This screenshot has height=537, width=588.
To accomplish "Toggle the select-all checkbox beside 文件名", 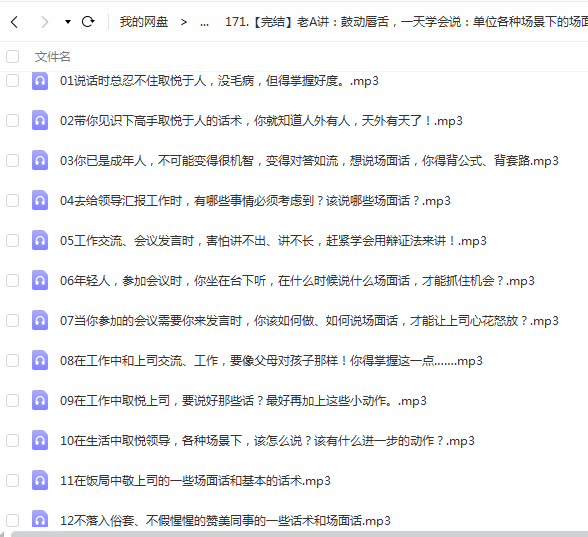I will 12,57.
